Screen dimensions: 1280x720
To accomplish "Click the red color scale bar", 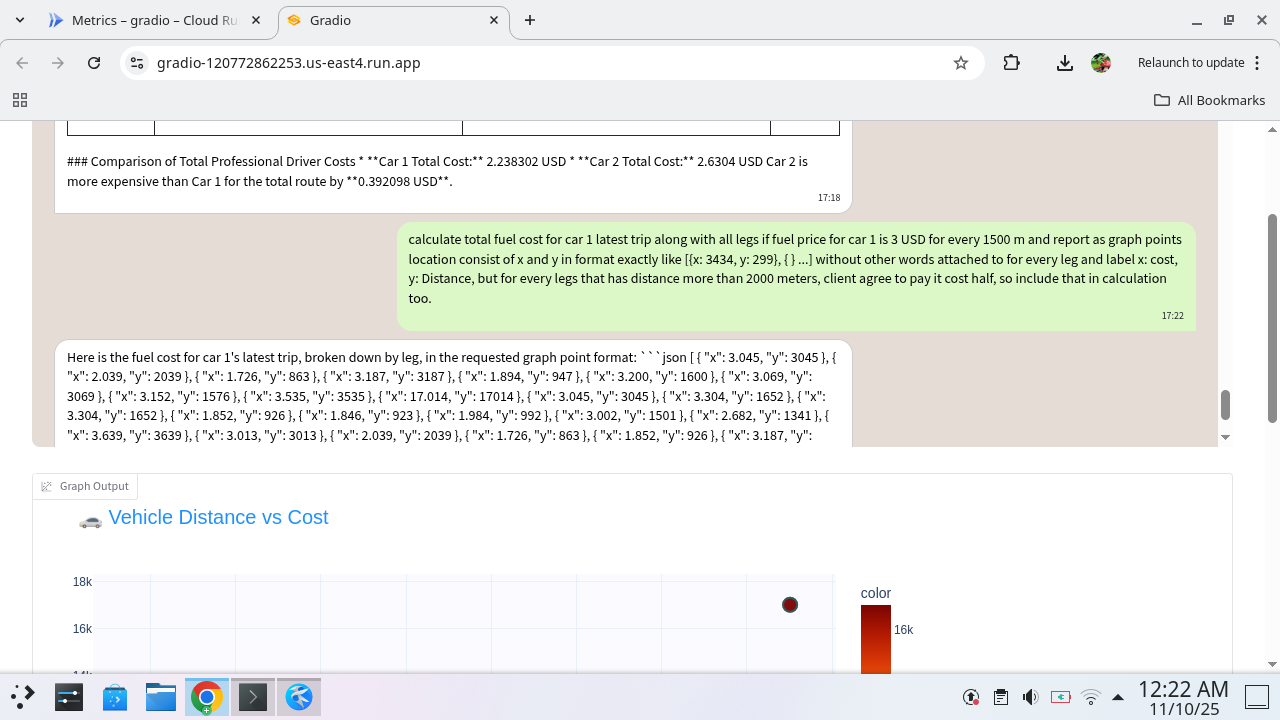I will click(x=876, y=639).
